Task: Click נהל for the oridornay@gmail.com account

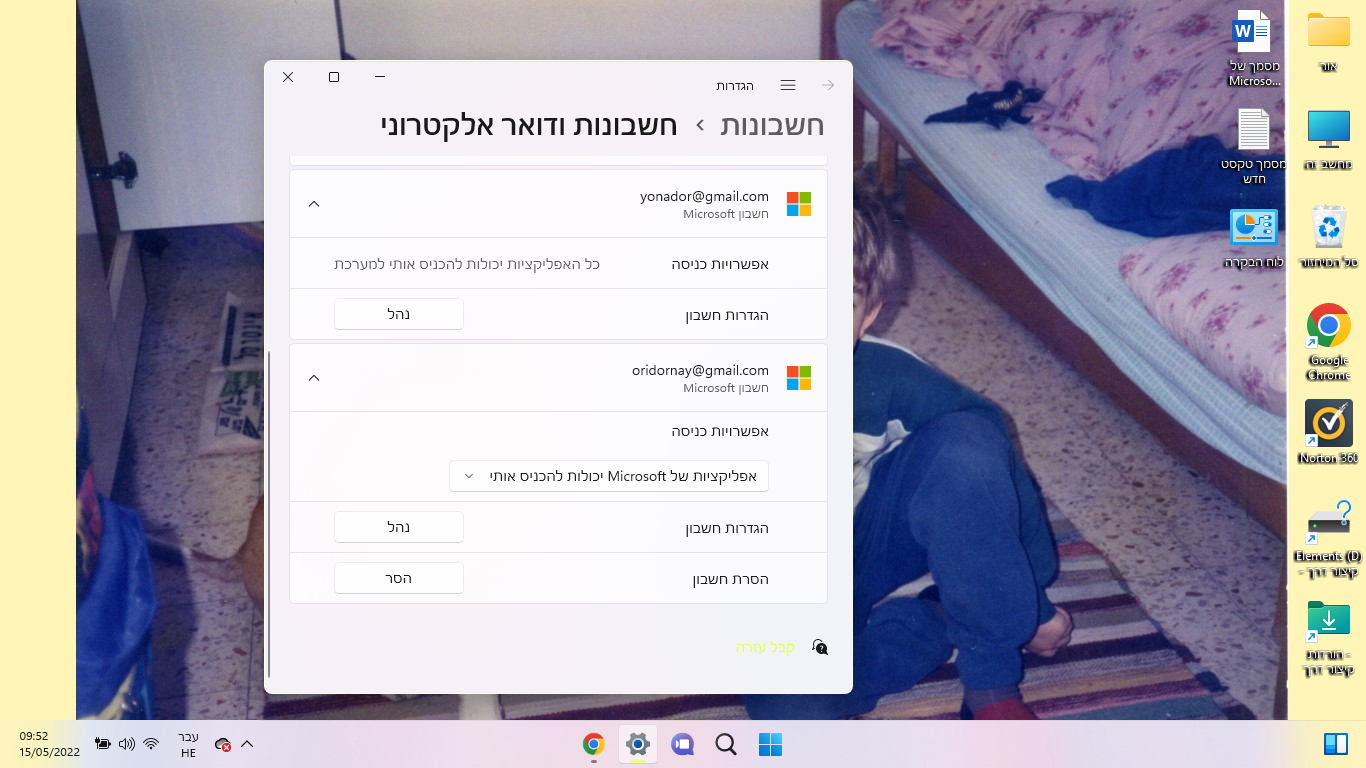Action: pyautogui.click(x=399, y=527)
